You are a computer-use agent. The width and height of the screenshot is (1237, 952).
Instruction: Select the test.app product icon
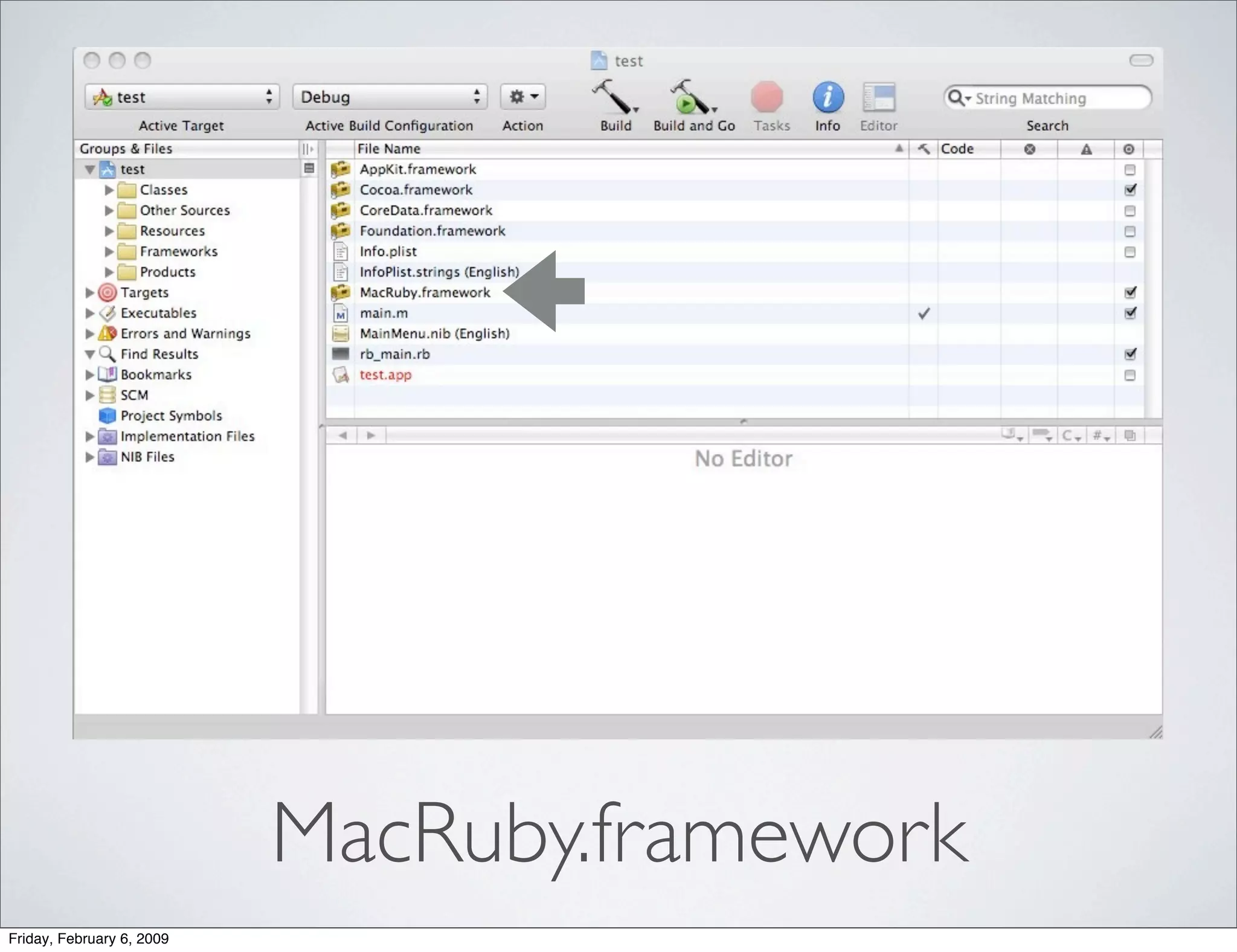pos(341,375)
